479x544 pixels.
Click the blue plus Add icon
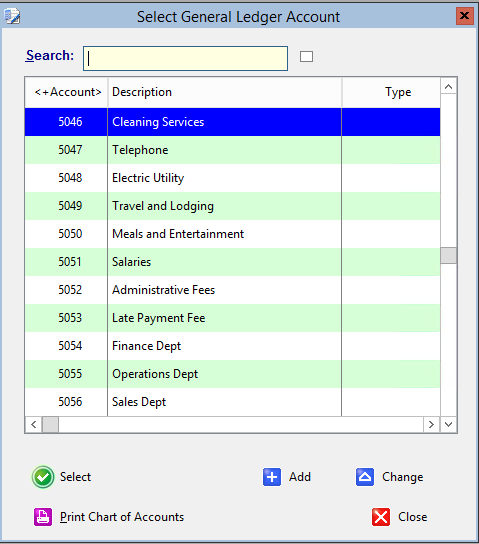click(x=272, y=477)
